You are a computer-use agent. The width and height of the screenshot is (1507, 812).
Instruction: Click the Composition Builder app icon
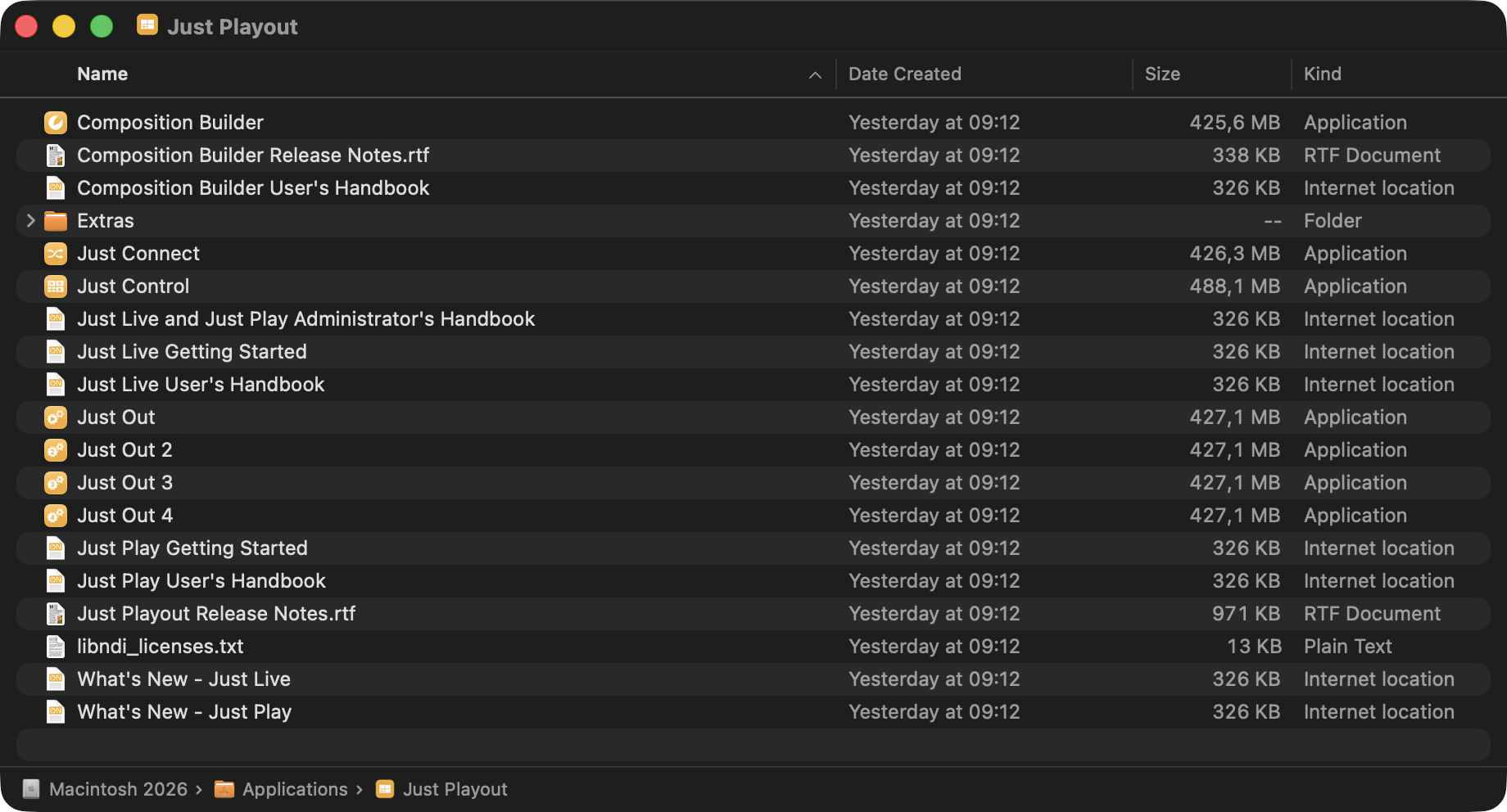[x=55, y=123]
